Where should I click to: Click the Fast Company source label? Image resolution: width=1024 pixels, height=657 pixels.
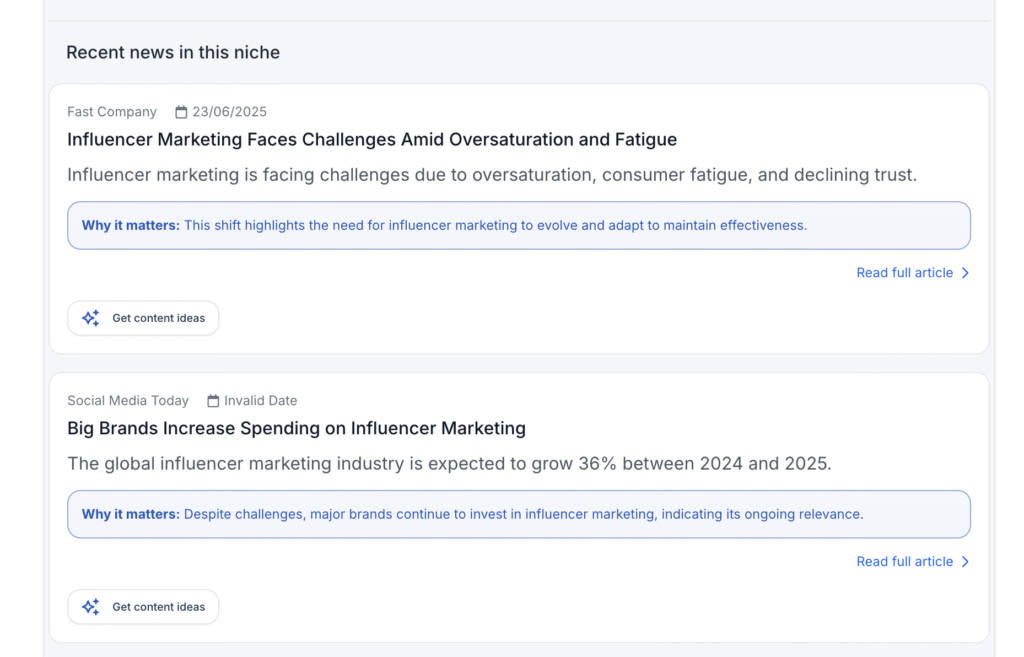[112, 112]
